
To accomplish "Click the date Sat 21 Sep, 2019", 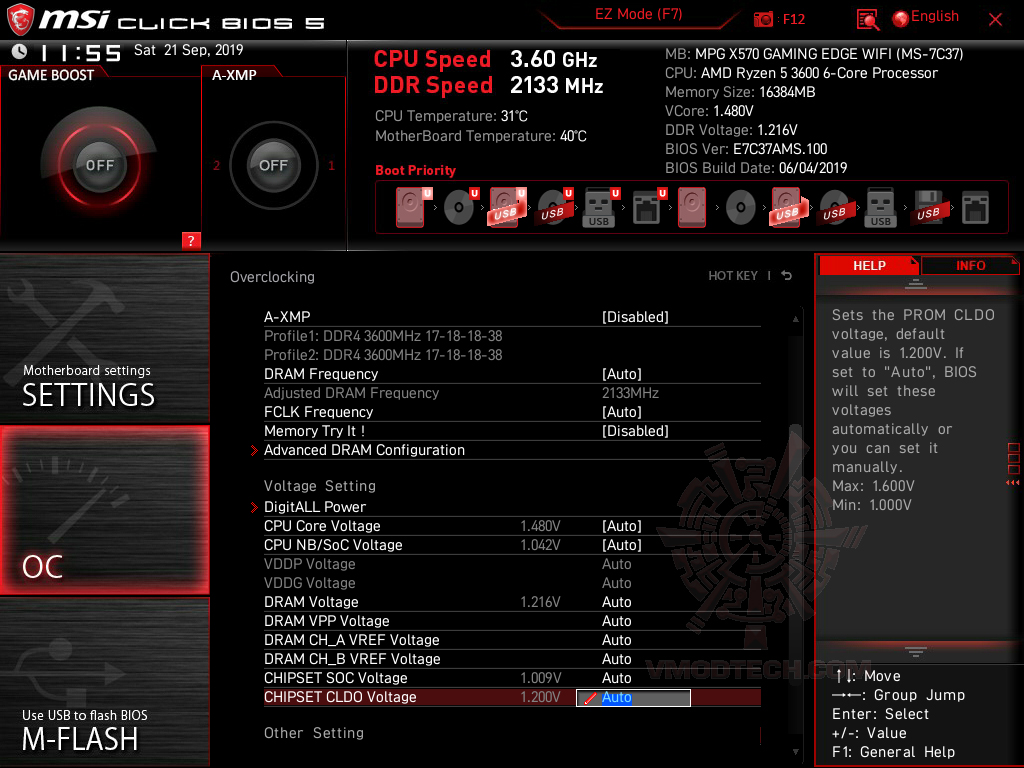I will (188, 50).
